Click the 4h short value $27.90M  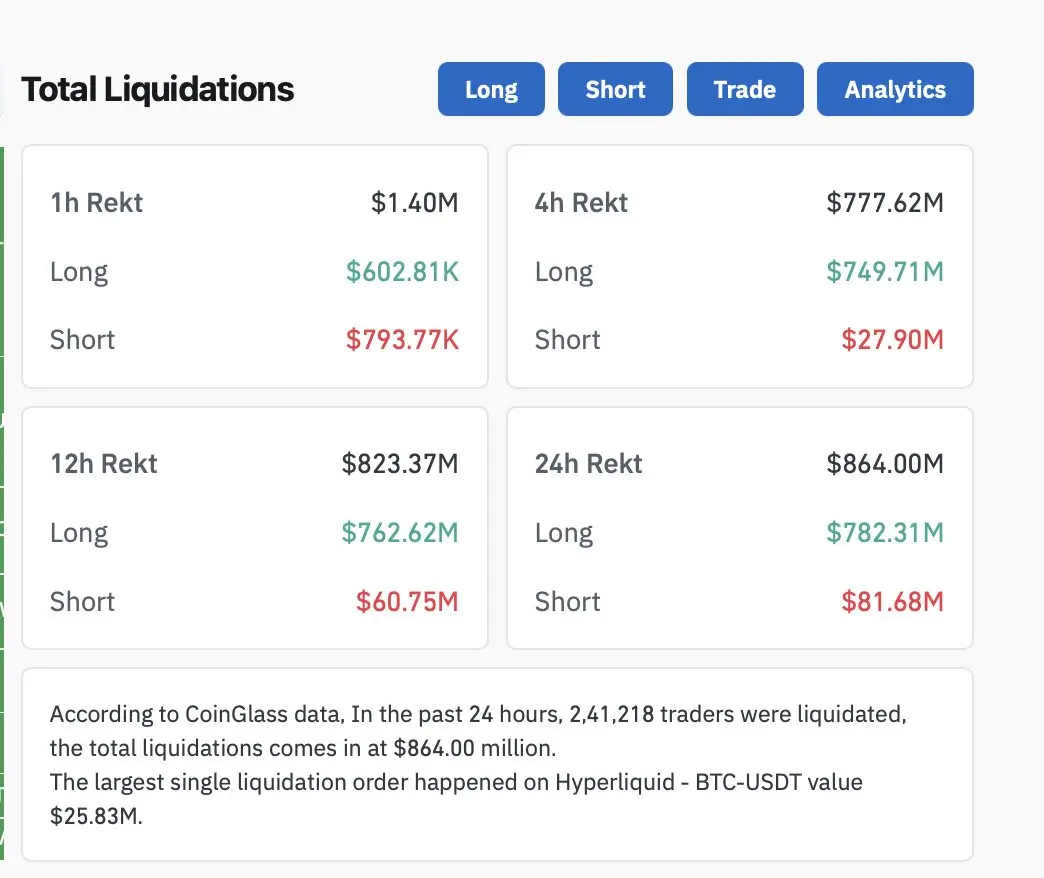(892, 339)
